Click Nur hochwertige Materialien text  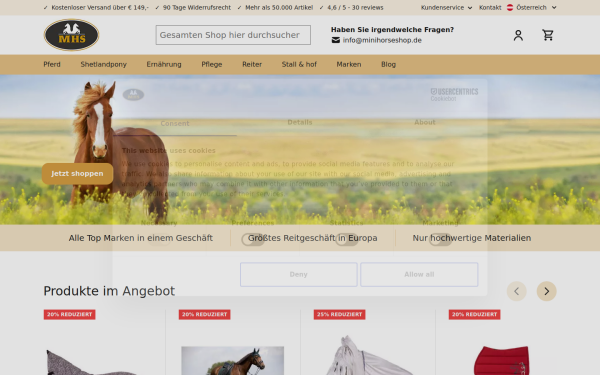tap(472, 238)
